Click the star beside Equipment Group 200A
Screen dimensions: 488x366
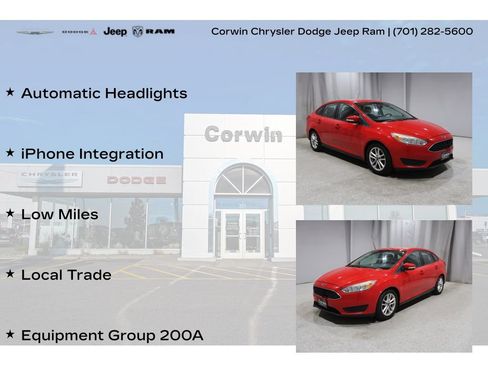10,334
